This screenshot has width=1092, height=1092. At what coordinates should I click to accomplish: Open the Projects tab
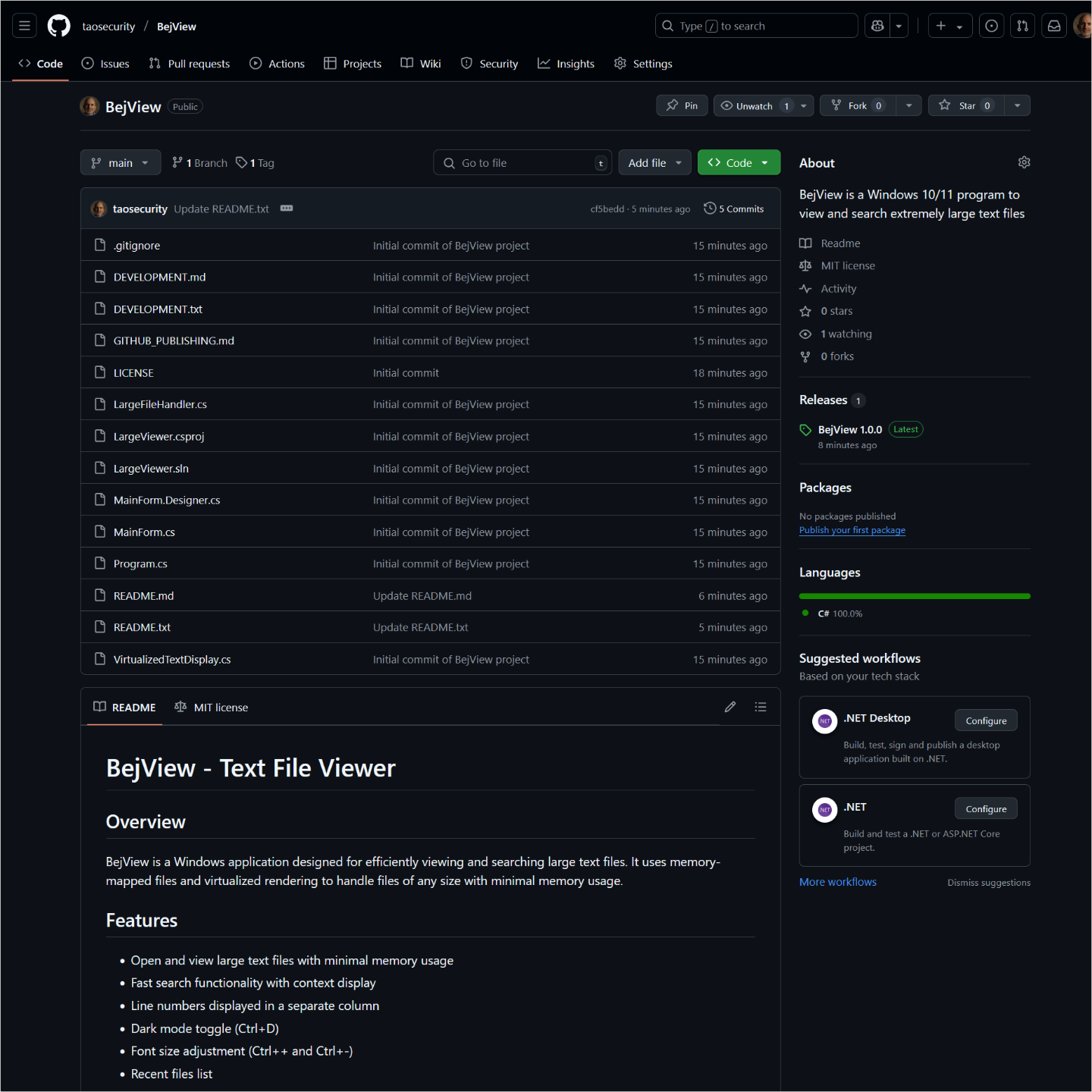pyautogui.click(x=353, y=64)
